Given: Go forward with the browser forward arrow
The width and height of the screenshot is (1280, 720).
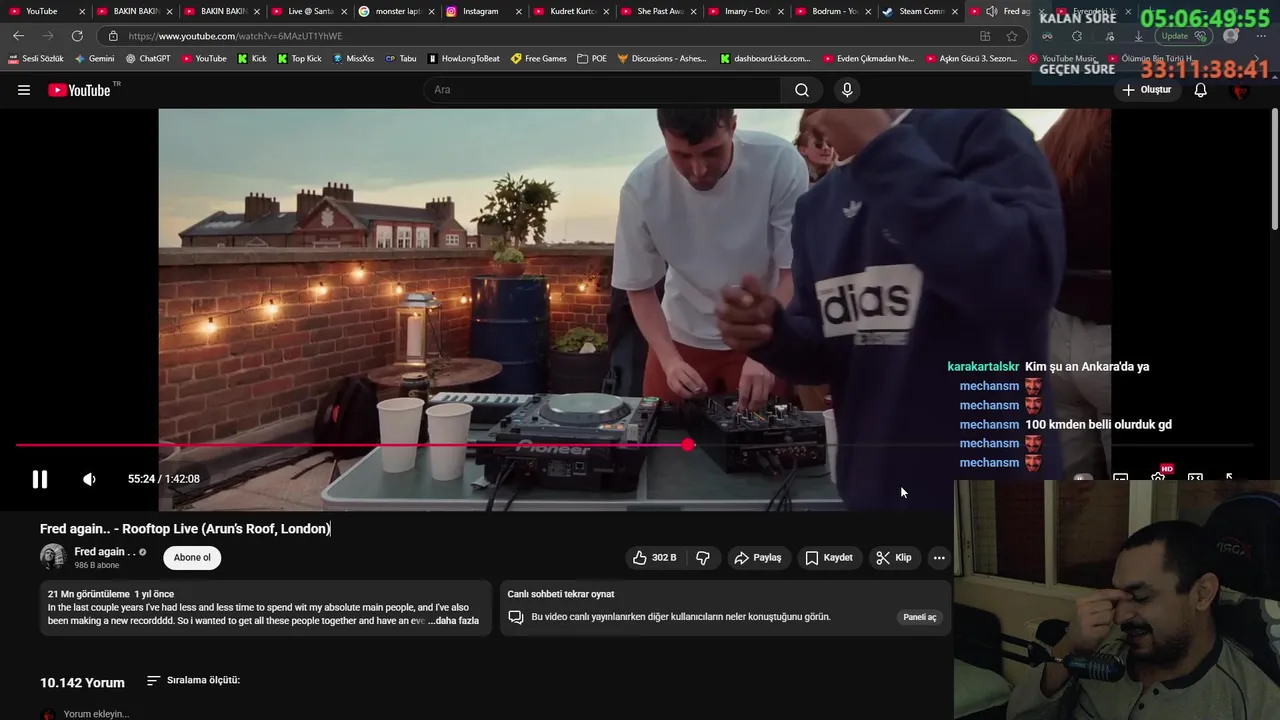Looking at the screenshot, I should click(47, 35).
